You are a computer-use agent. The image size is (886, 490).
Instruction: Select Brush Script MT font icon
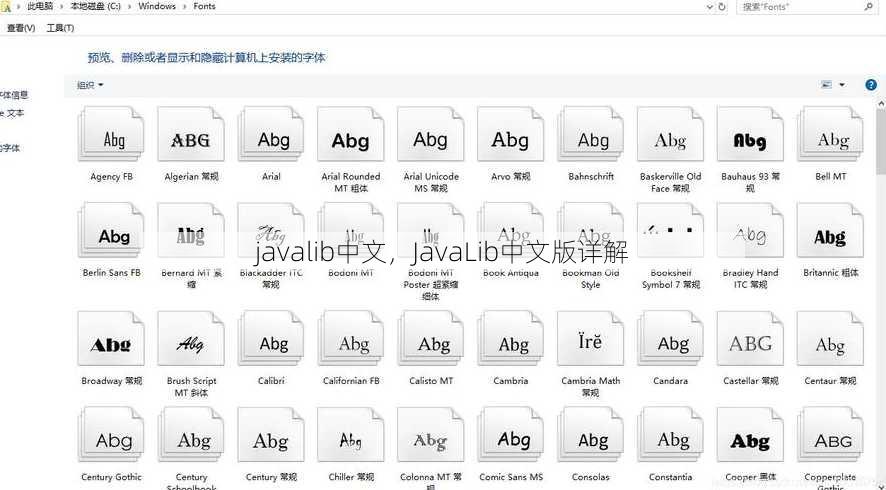191,339
